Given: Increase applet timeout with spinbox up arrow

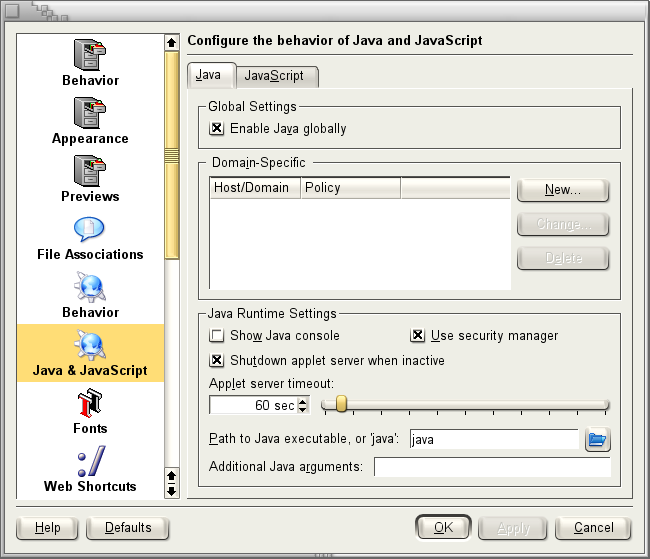Looking at the screenshot, I should [x=303, y=400].
